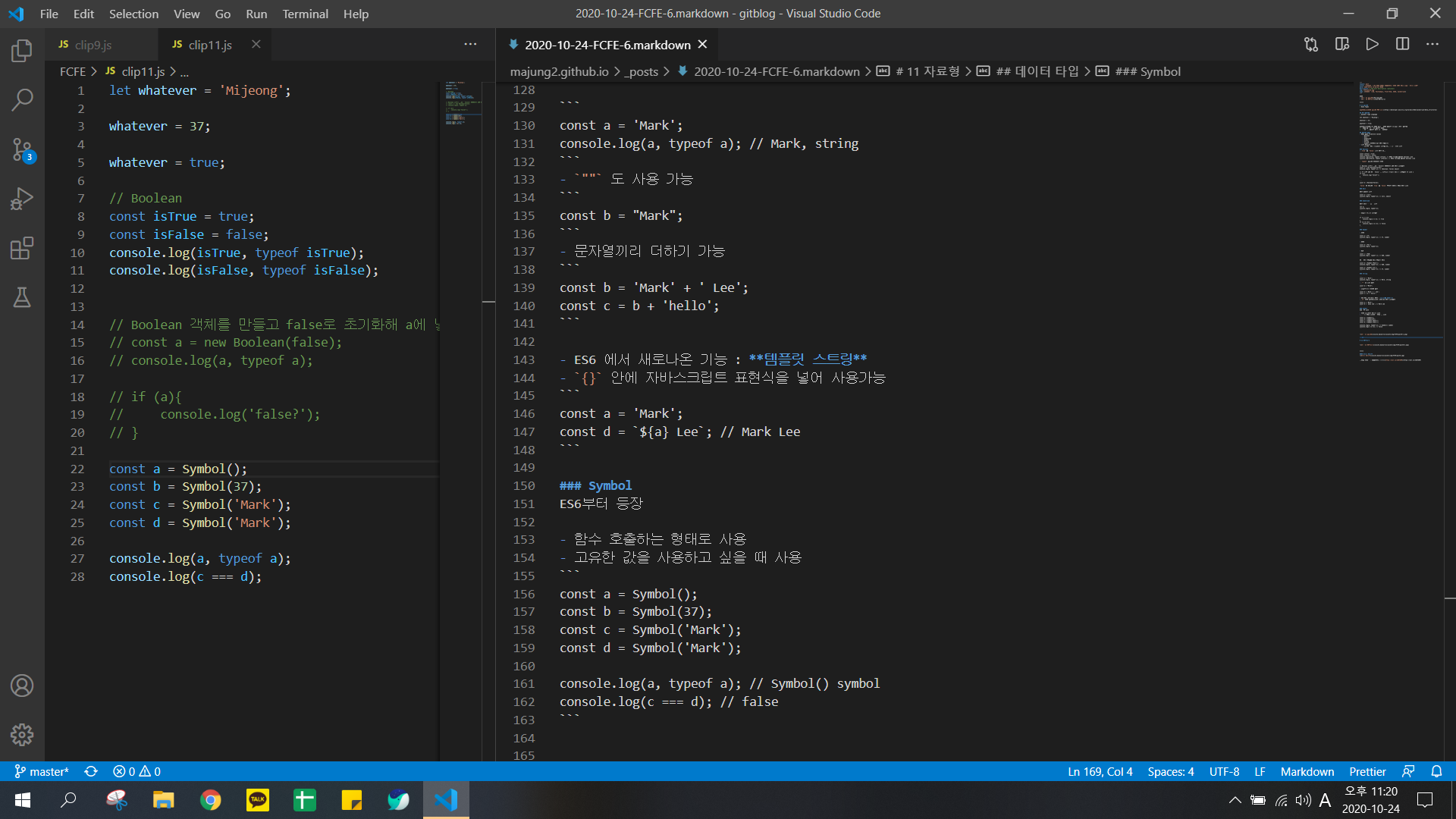Close the clip11.js tab
This screenshot has width=1456, height=819.
(x=256, y=45)
